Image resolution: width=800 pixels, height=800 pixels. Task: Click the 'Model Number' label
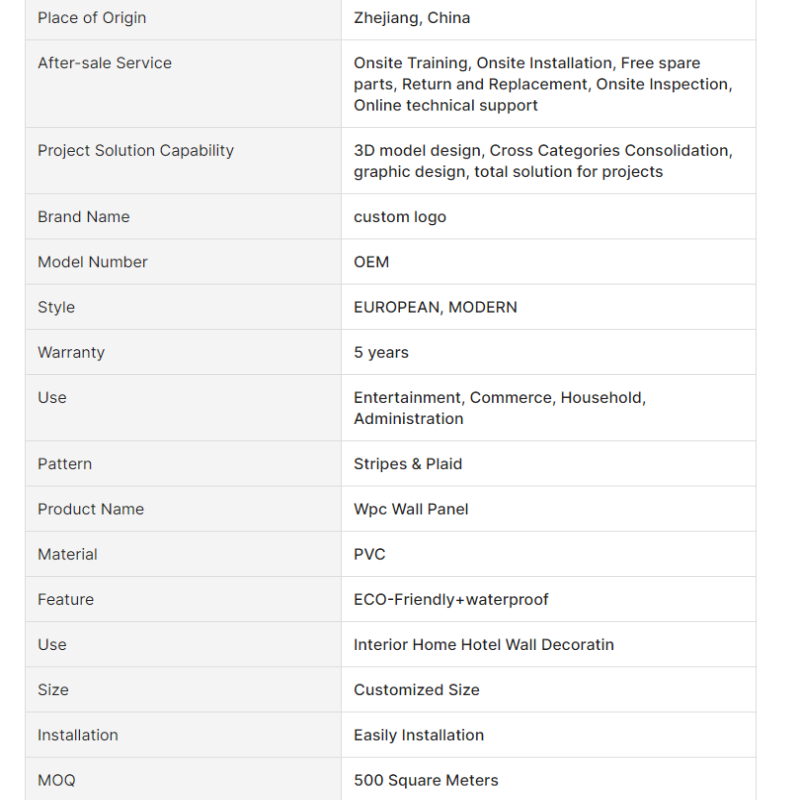tap(93, 262)
